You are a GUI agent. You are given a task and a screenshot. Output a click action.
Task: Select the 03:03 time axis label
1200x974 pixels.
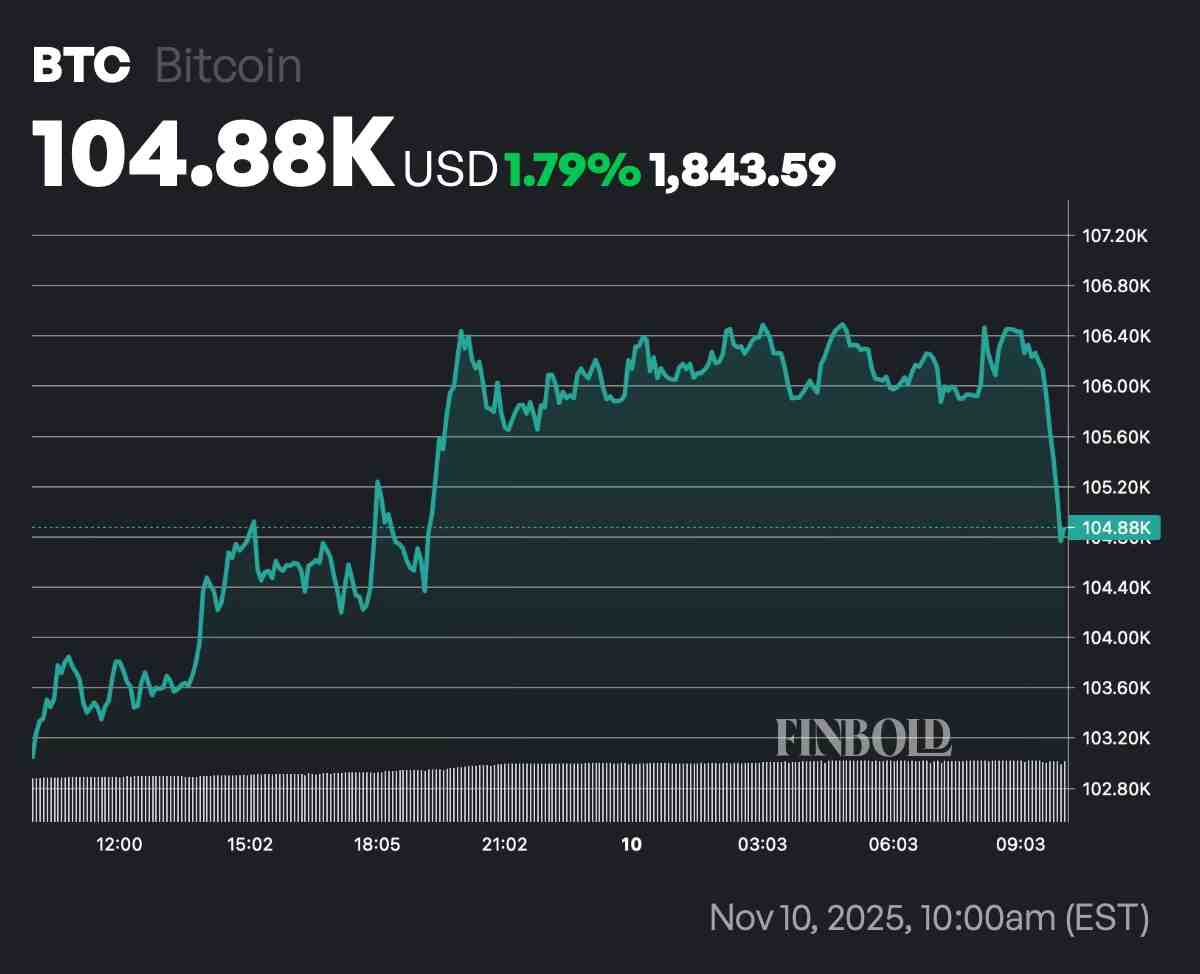762,845
